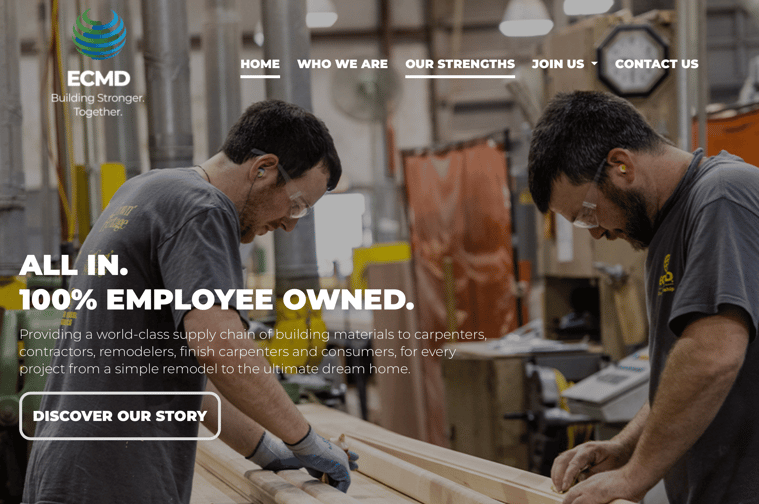Viewport: 759px width, 504px height.
Task: Click the ECMD globe logo icon
Action: click(99, 34)
